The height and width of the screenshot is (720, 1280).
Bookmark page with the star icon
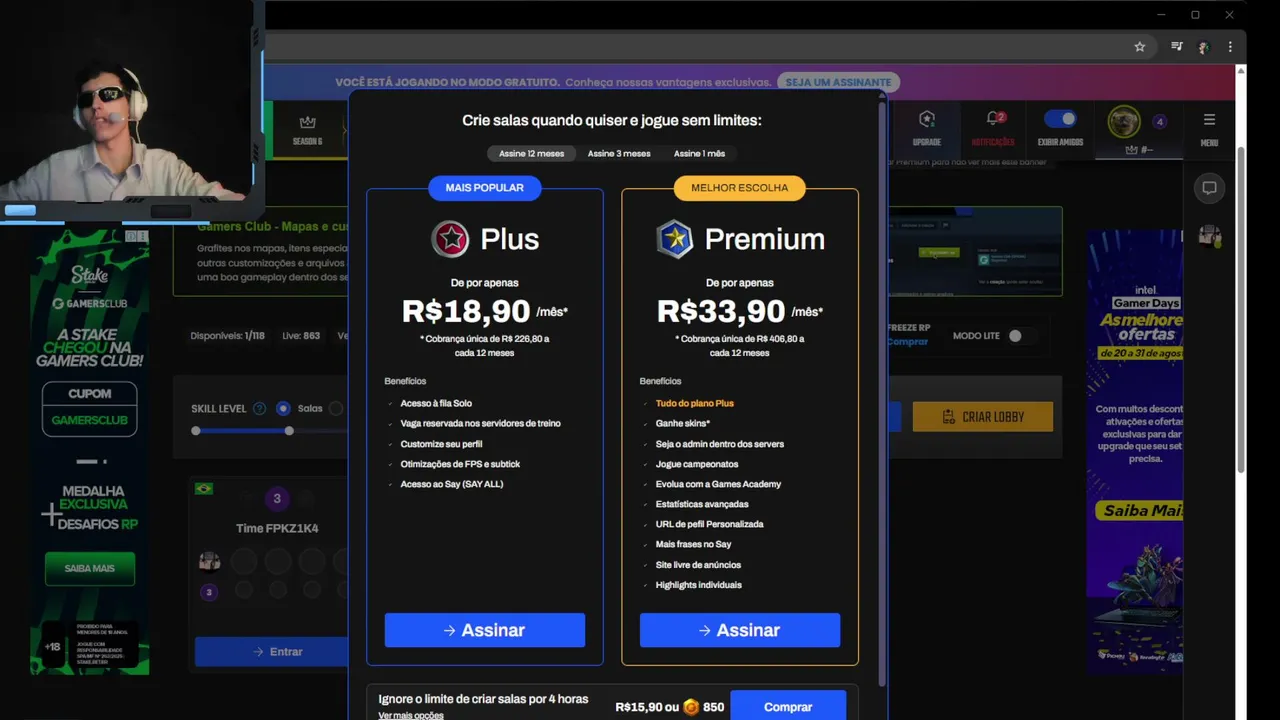(1139, 47)
